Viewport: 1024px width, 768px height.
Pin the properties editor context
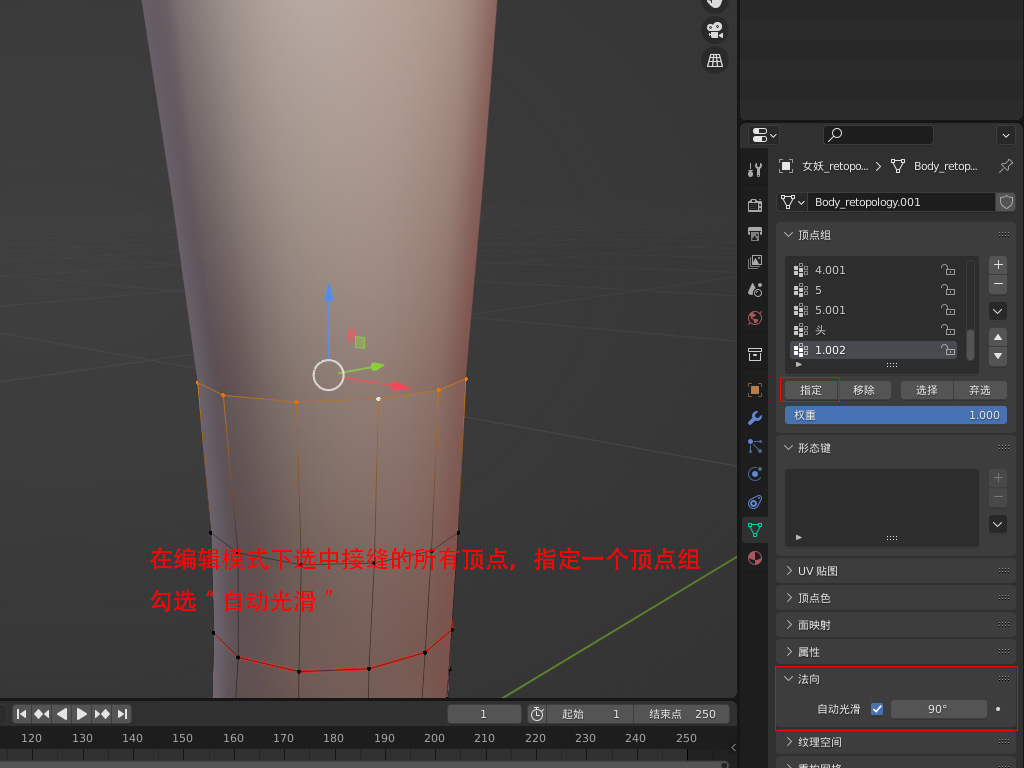coord(1006,166)
